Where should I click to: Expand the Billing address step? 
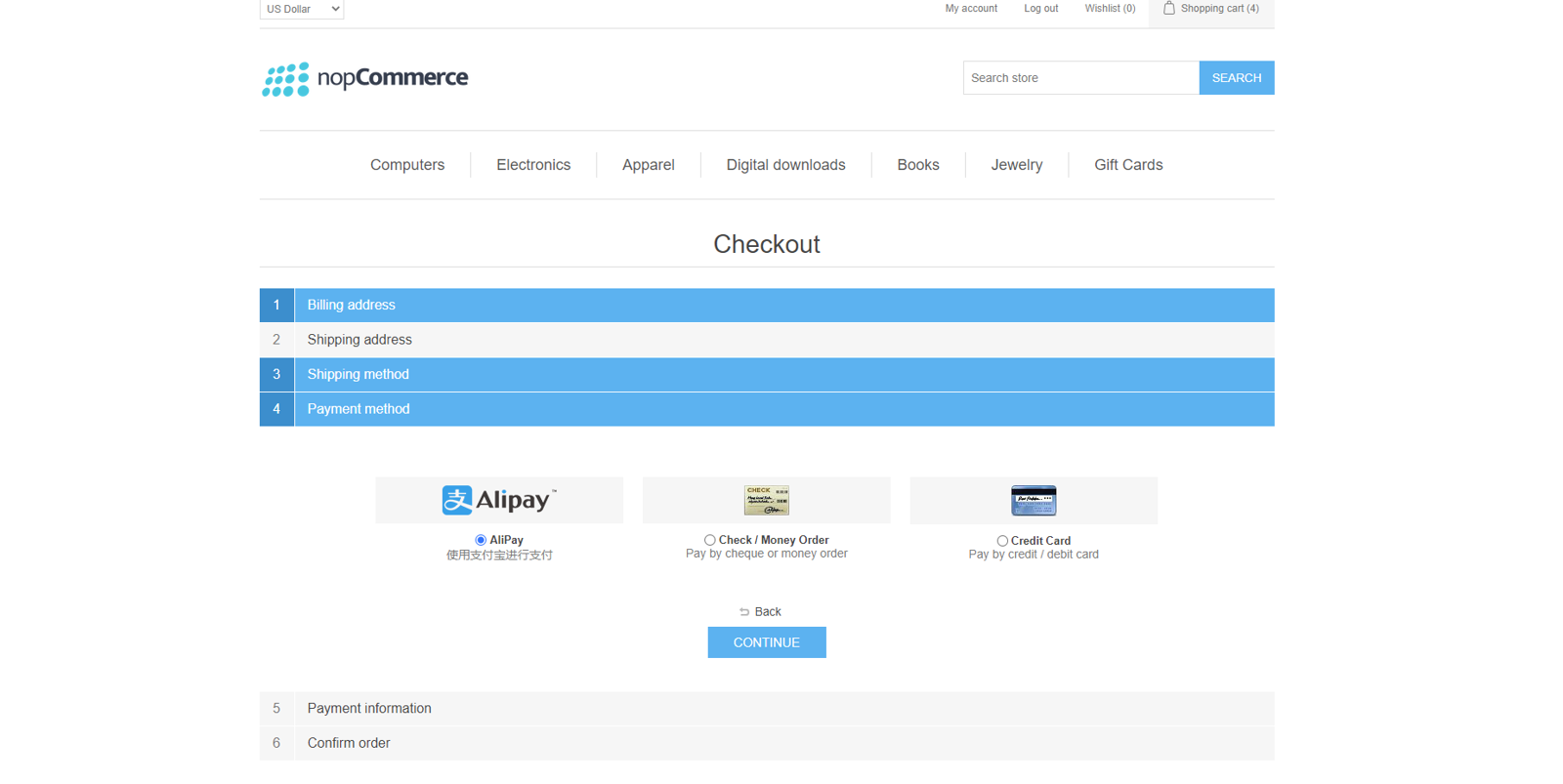767,305
